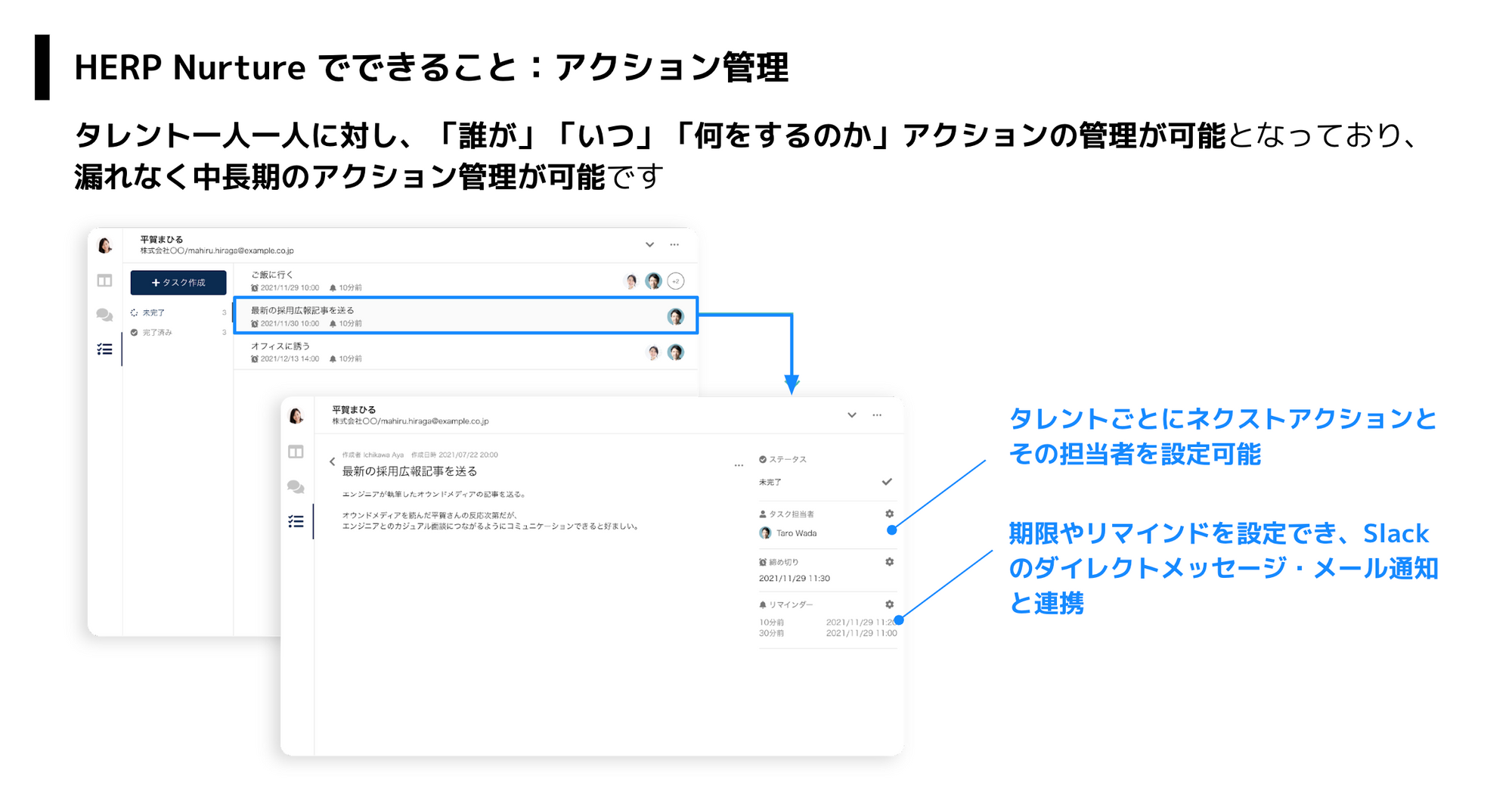Click the Taro Wada assignee
This screenshot has width=1512, height=795.
(x=788, y=533)
